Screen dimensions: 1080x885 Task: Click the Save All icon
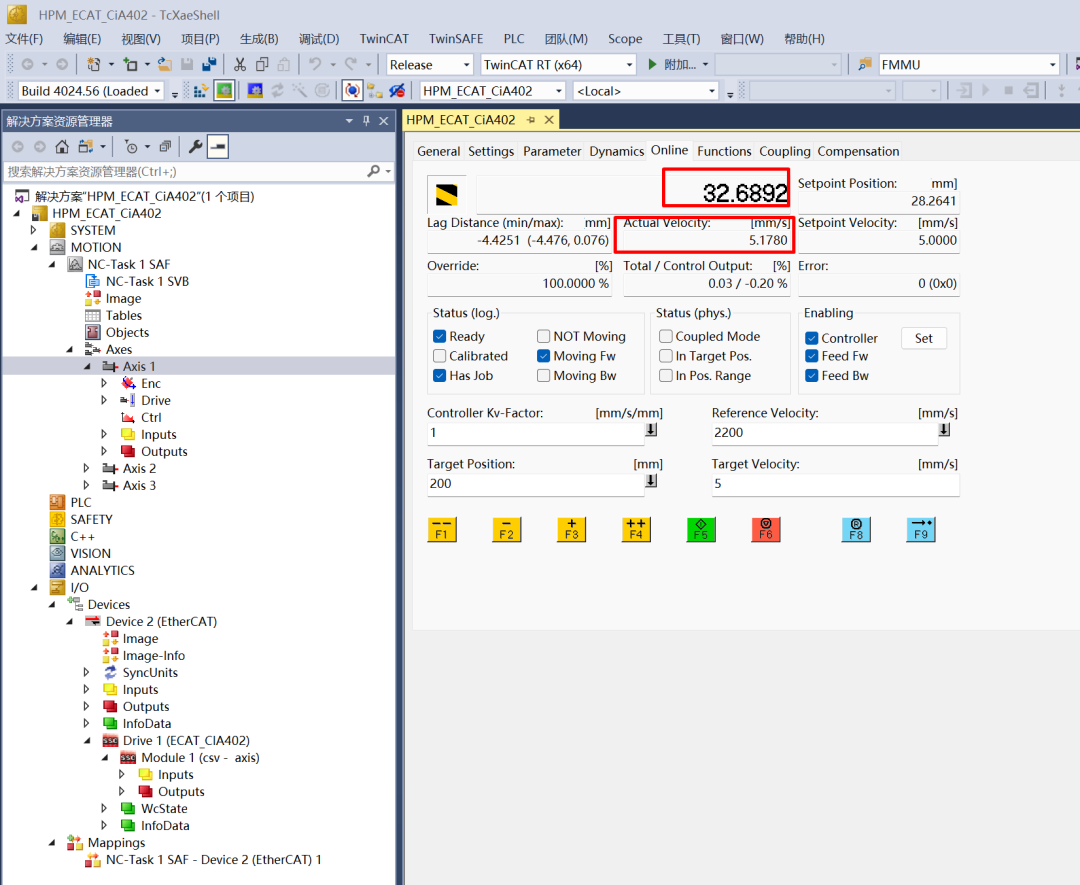[x=209, y=65]
